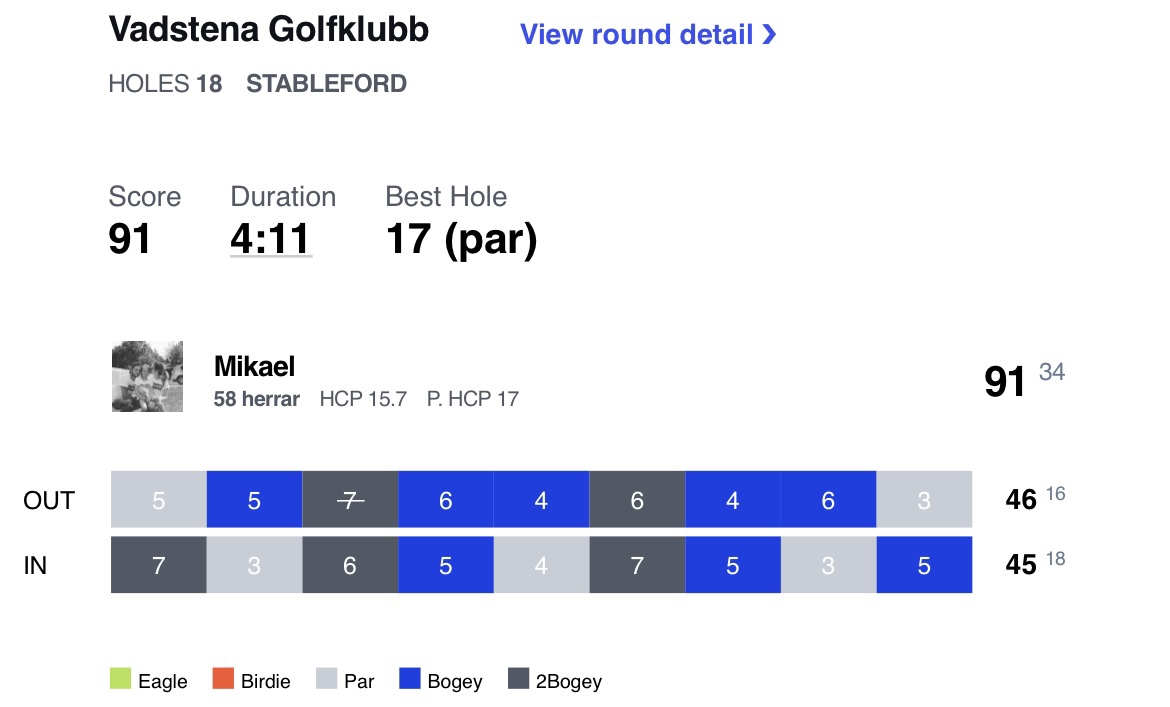Image resolution: width=1170 pixels, height=707 pixels.
Task: Open the View round detail link
Action: click(x=648, y=34)
